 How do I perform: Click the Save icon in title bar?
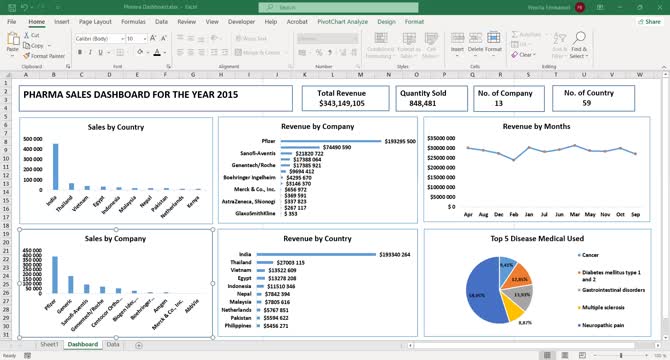pos(12,7)
